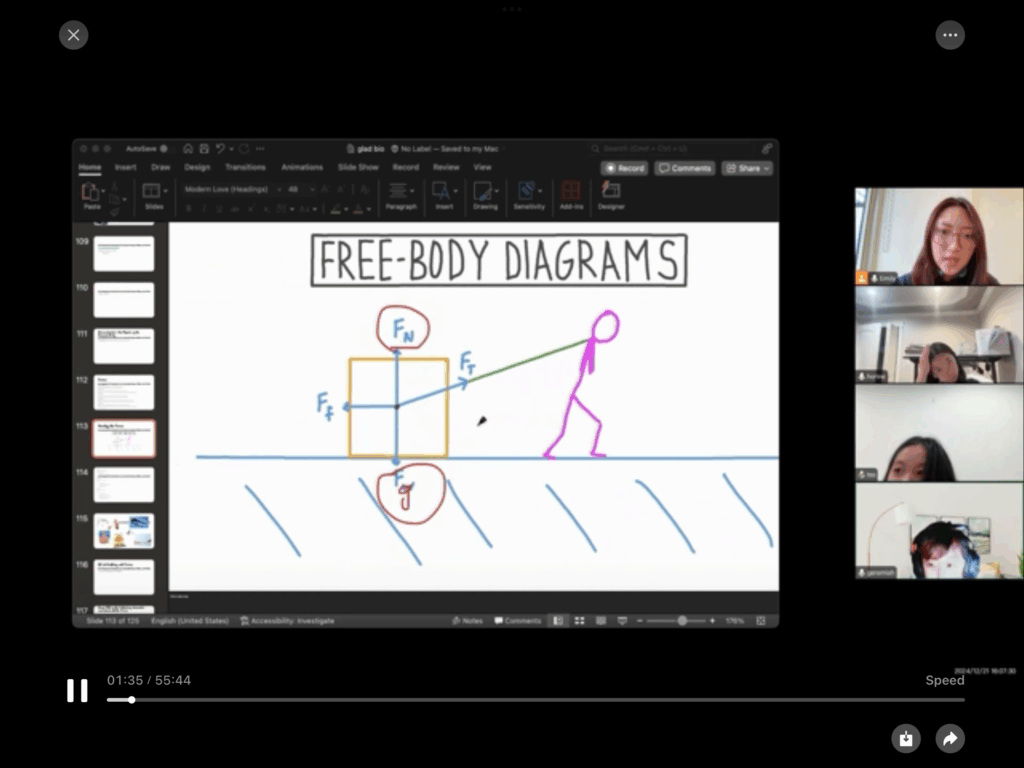The image size is (1024, 768).
Task: Switch to the Transitions ribbon tab
Action: (245, 167)
